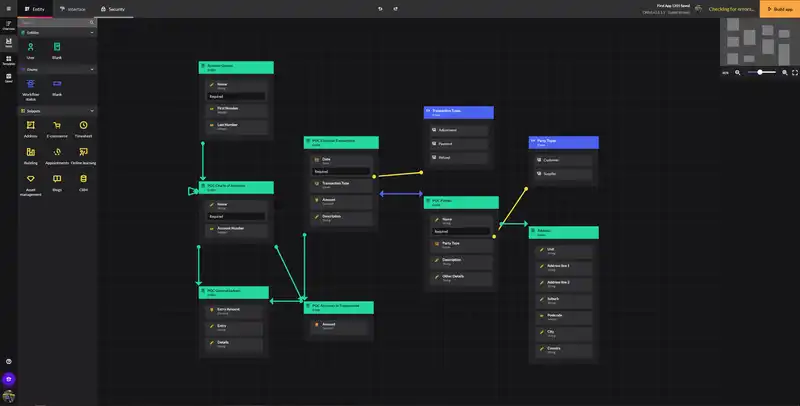
Task: Open the Security tab
Action: (113, 9)
